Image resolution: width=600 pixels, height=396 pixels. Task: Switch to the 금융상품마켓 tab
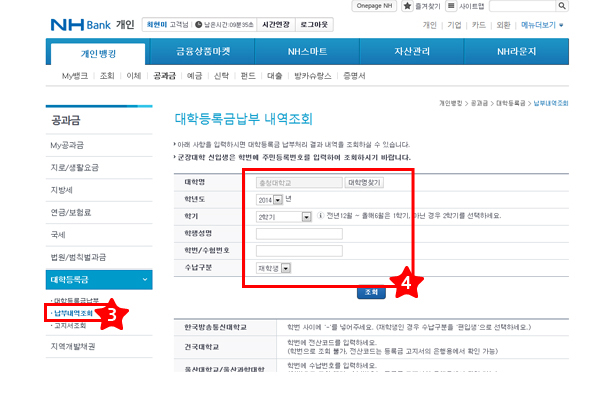[x=203, y=51]
